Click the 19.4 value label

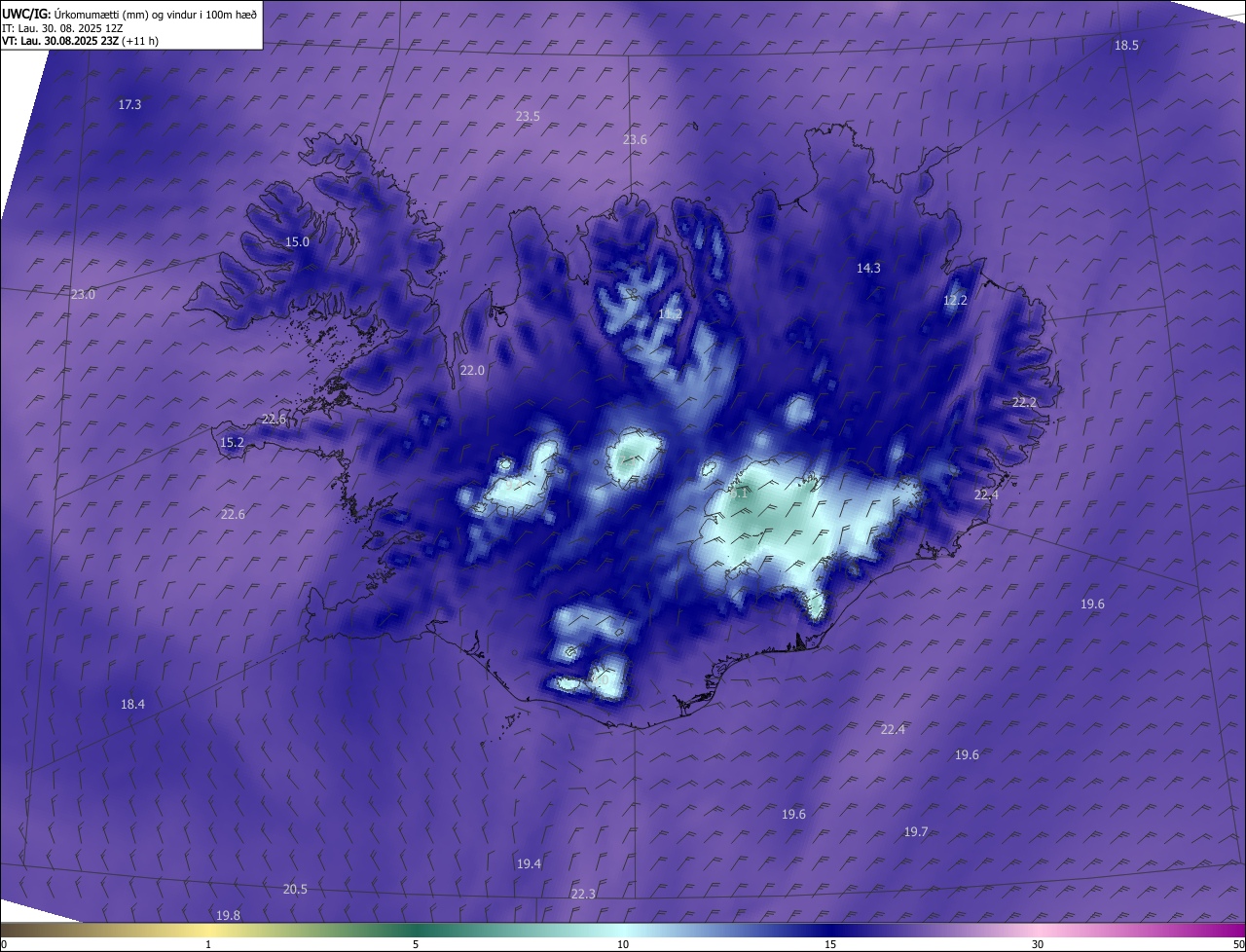coord(529,864)
